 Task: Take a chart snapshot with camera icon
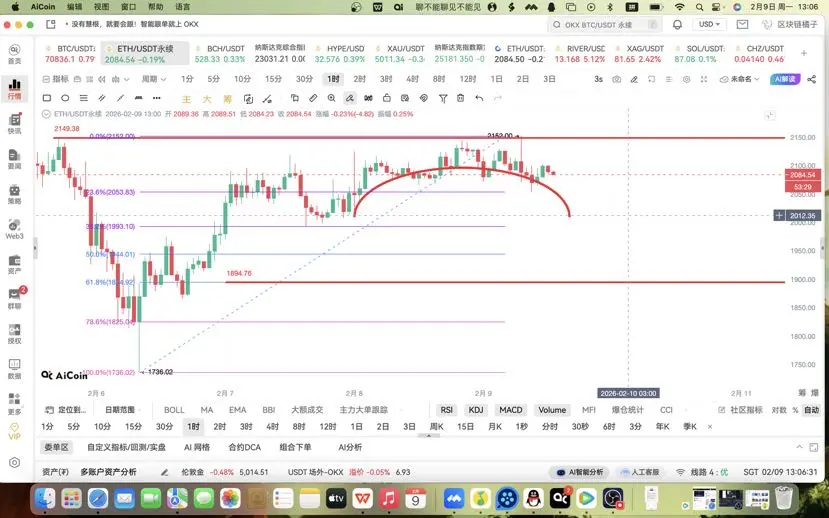616,79
